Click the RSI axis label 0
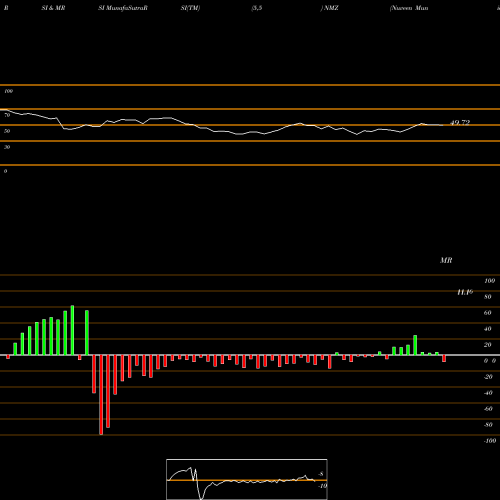500x500 pixels. (x=5, y=171)
